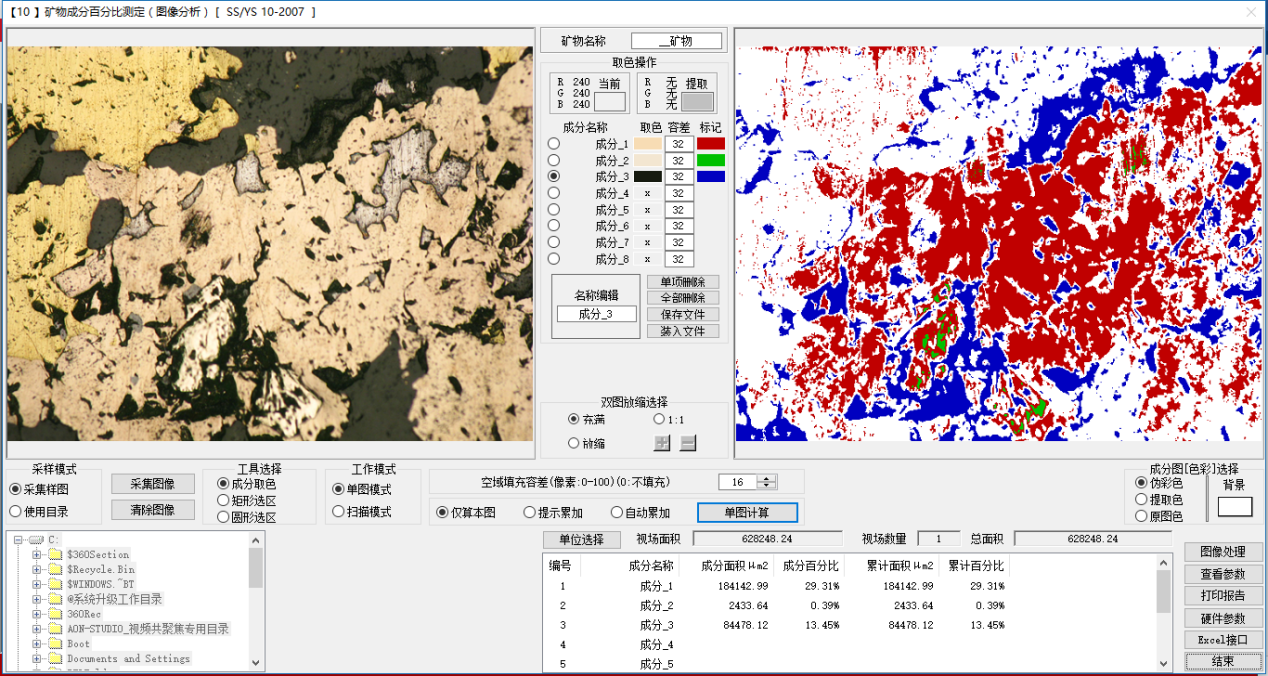Expand the Boot folder tree node
The width and height of the screenshot is (1268, 676).
pos(37,645)
